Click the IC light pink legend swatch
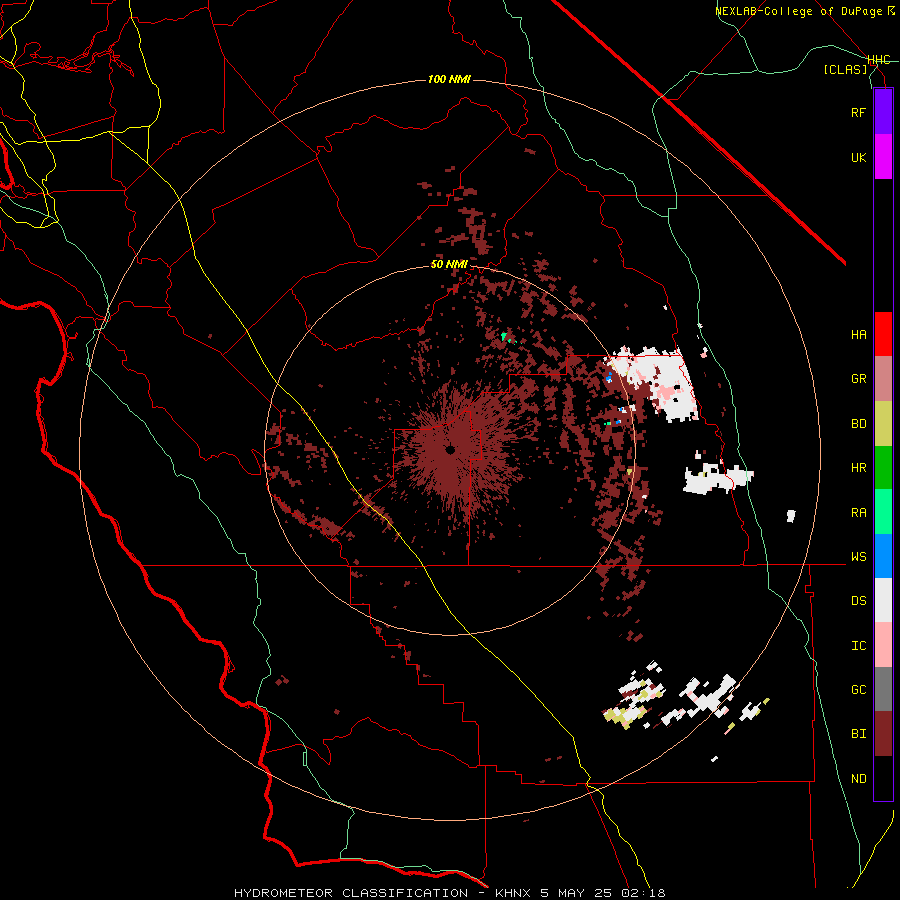The image size is (900, 900). coord(883,645)
